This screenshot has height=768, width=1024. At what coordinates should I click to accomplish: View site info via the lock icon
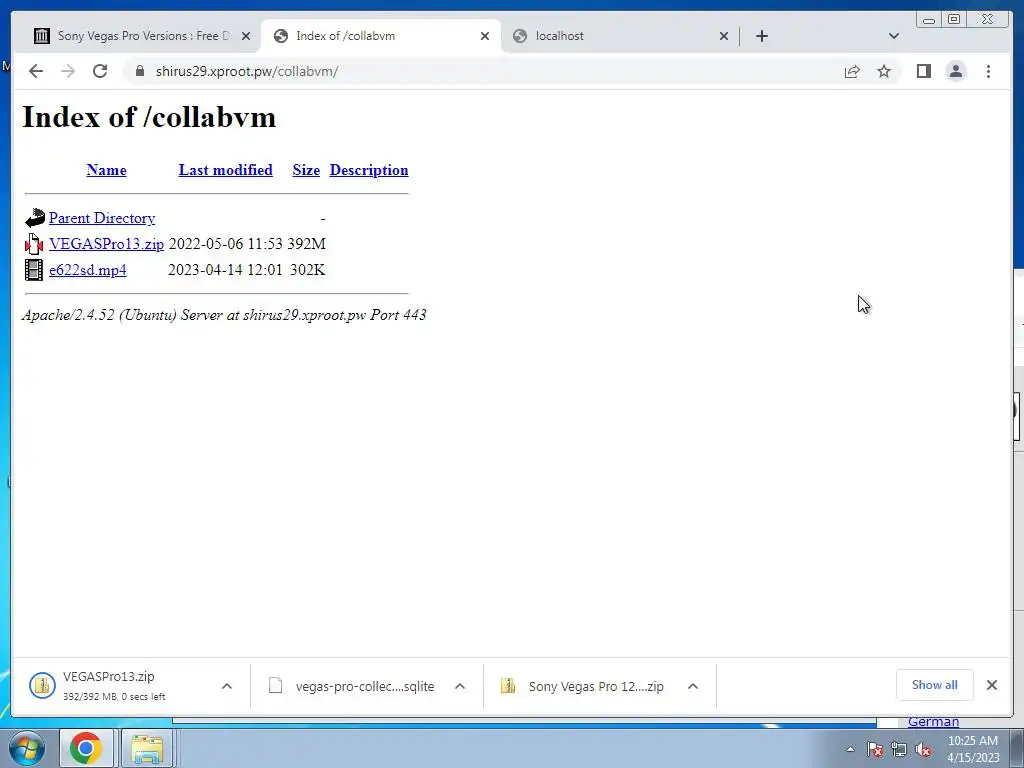coord(140,71)
